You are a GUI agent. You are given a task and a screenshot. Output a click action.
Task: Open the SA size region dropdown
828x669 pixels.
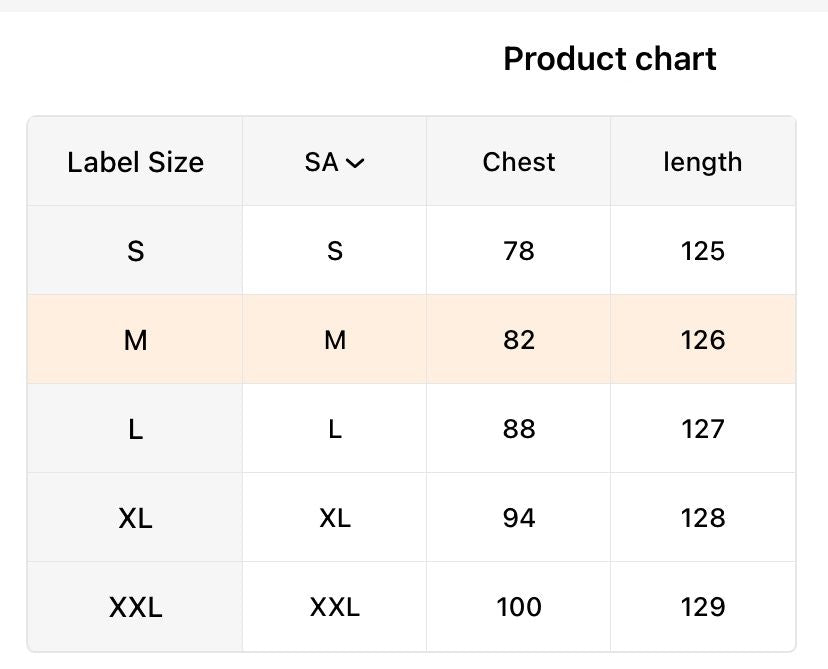click(x=334, y=162)
